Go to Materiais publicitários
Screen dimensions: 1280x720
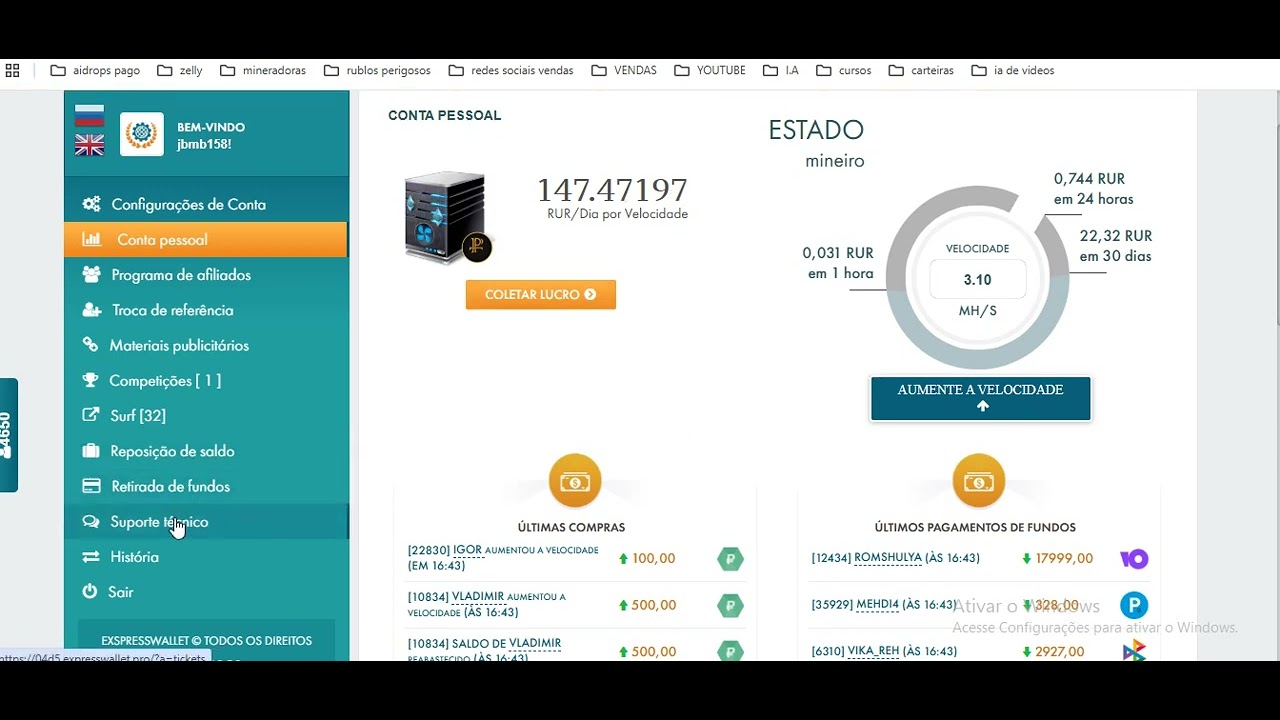(206, 345)
